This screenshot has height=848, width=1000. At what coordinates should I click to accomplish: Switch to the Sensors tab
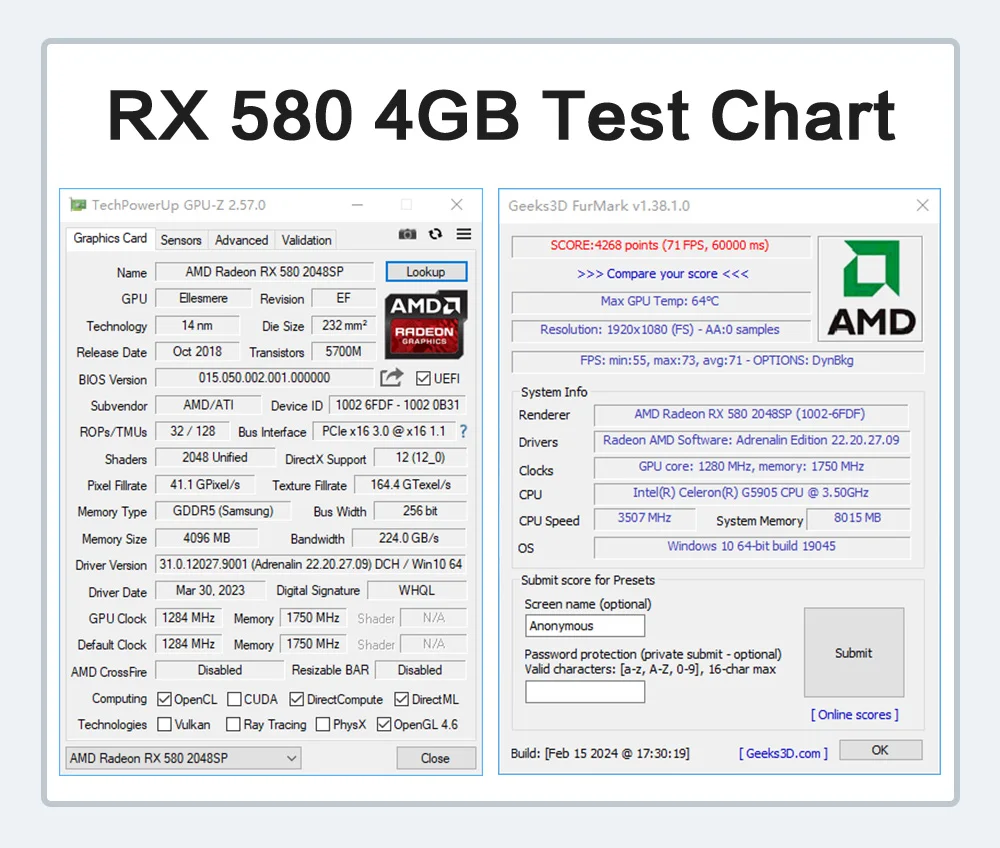pos(181,240)
